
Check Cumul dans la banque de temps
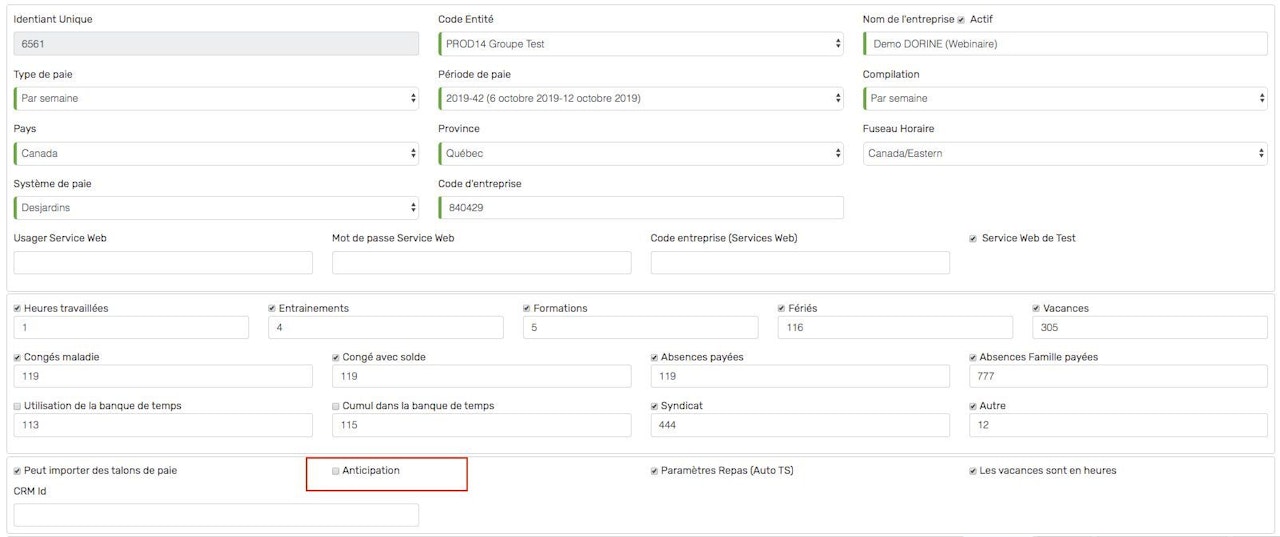click(x=336, y=406)
